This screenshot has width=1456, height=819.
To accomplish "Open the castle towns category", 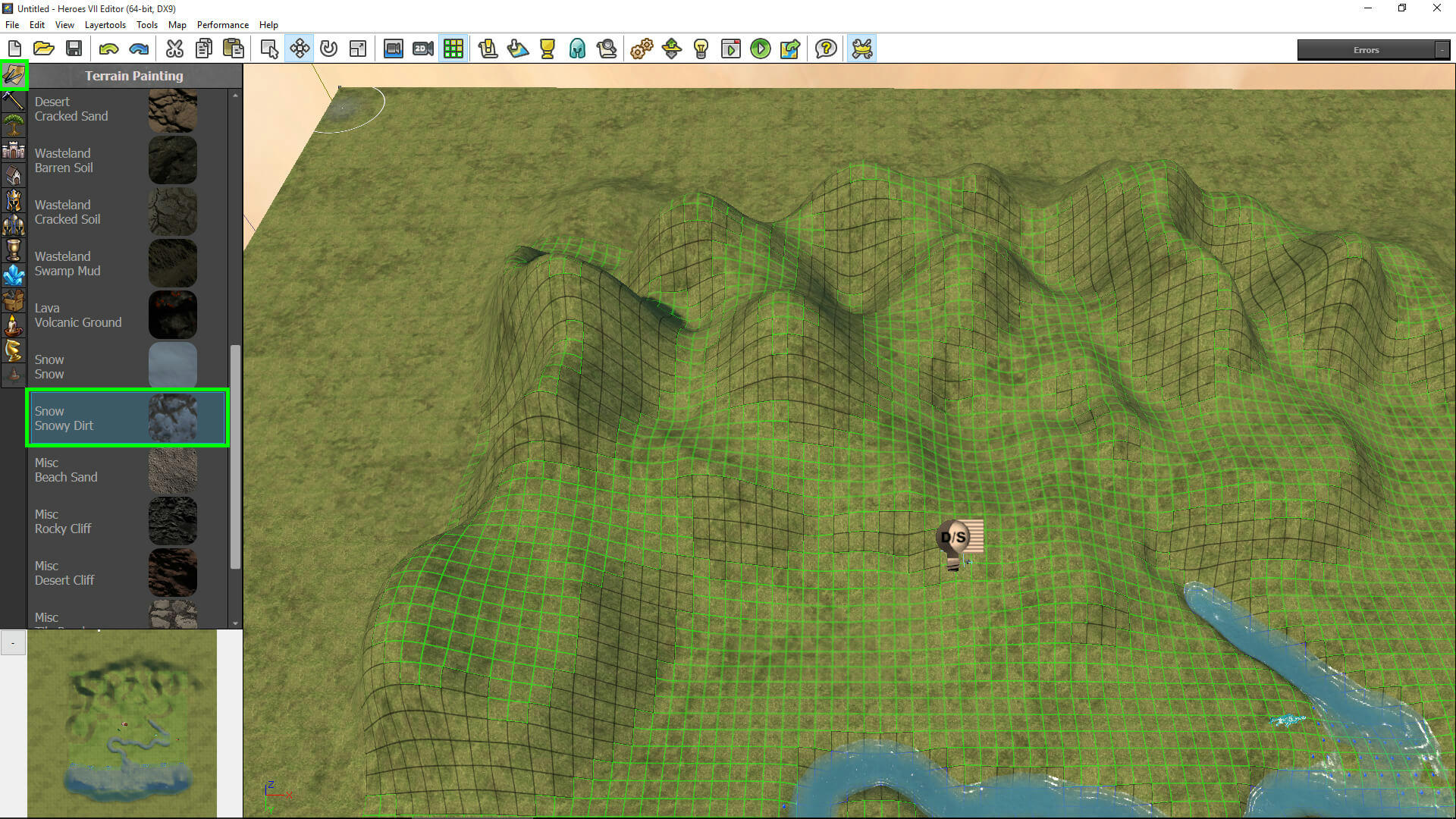I will pyautogui.click(x=14, y=150).
